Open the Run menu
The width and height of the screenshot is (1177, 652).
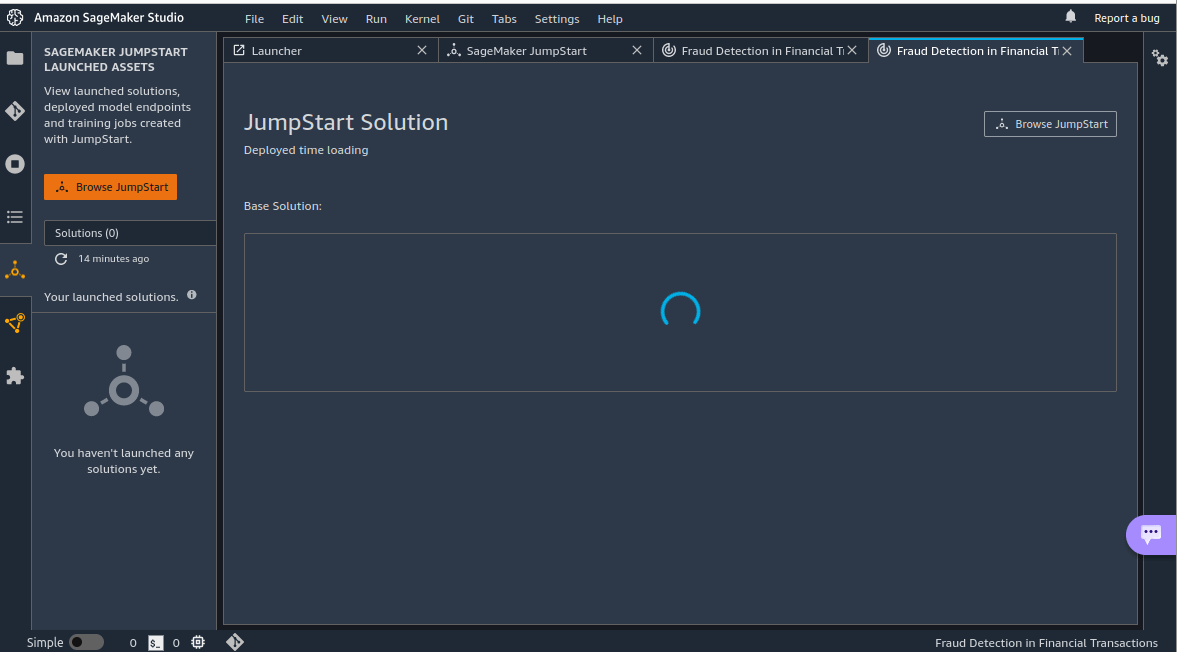[376, 19]
